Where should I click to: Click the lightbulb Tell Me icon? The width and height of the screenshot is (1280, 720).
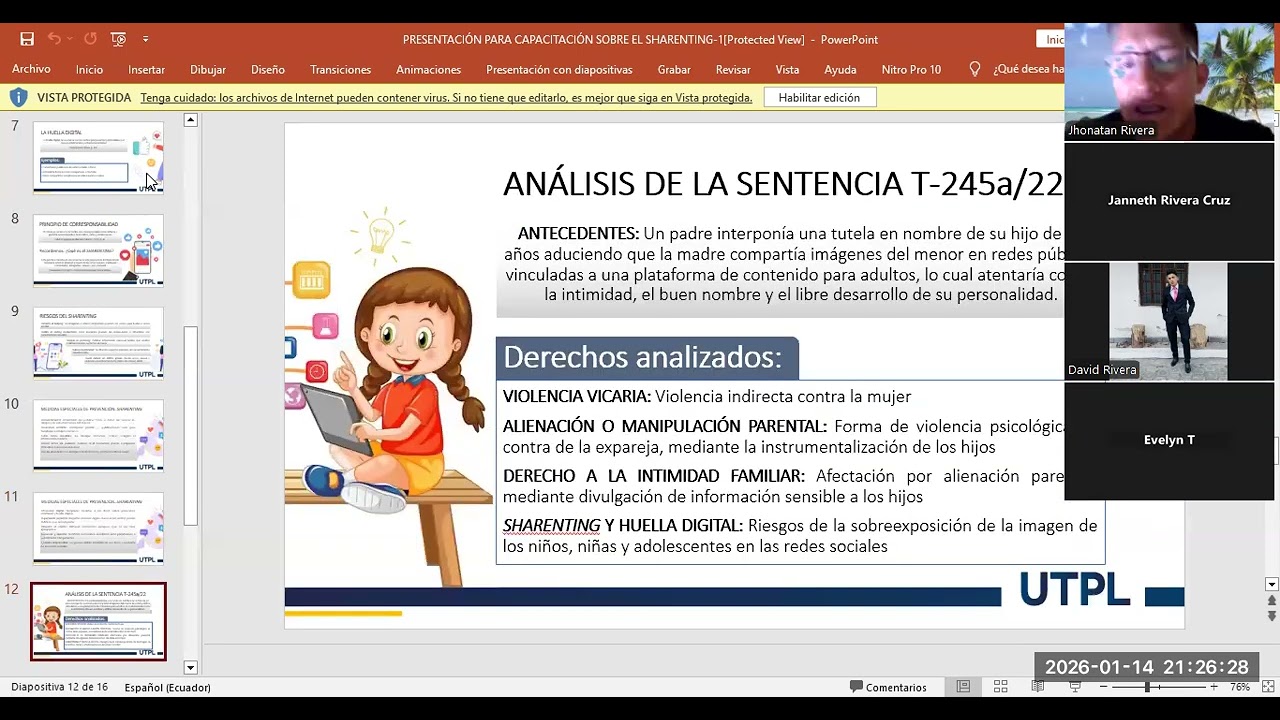pyautogui.click(x=975, y=69)
